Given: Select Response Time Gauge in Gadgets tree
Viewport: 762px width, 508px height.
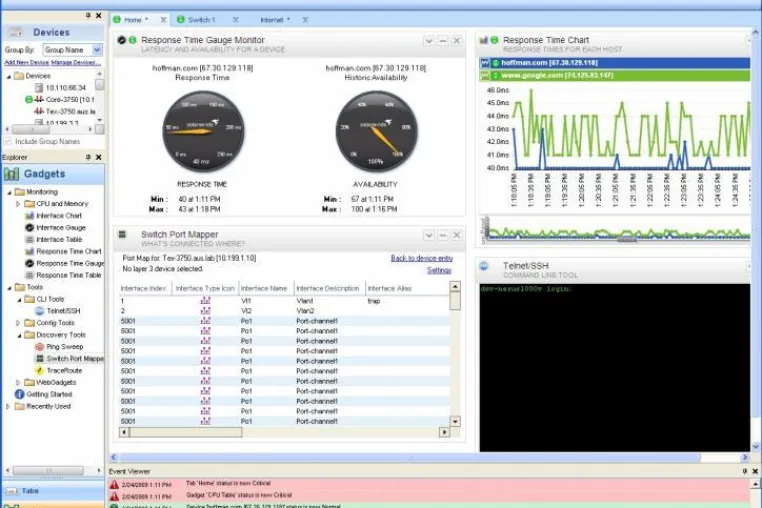Looking at the screenshot, I should (x=70, y=263).
